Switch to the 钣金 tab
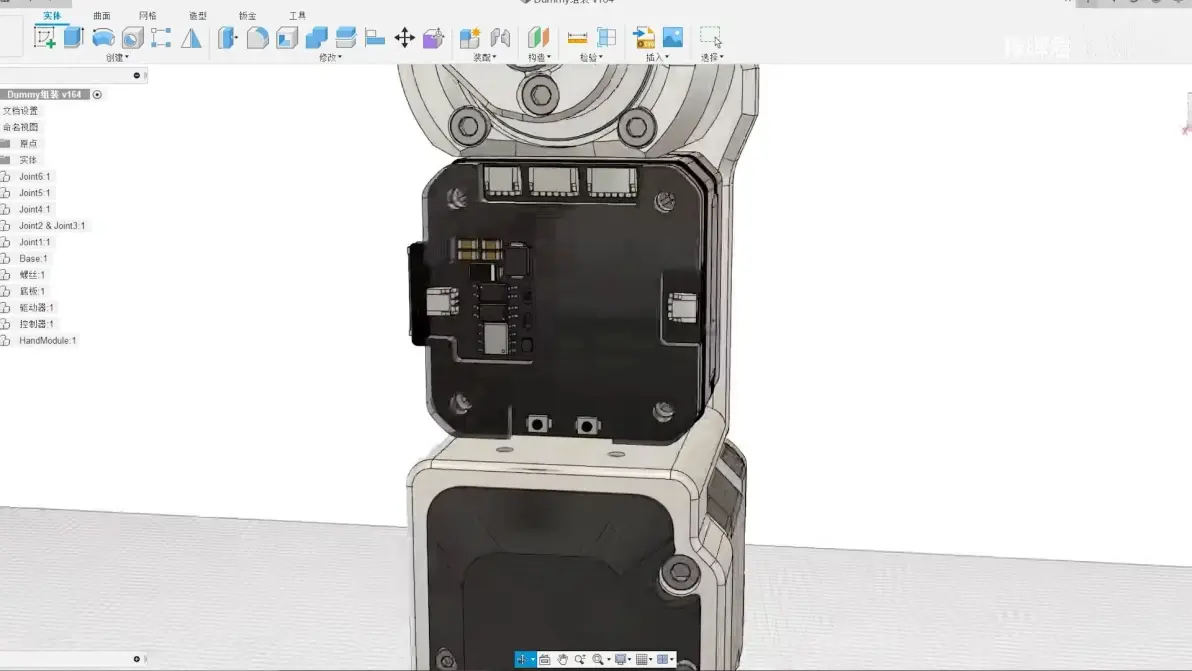 [x=247, y=16]
